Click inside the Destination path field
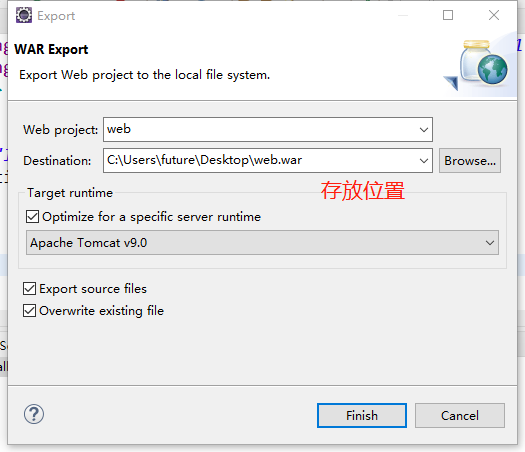The image size is (525, 452). pyautogui.click(x=261, y=161)
